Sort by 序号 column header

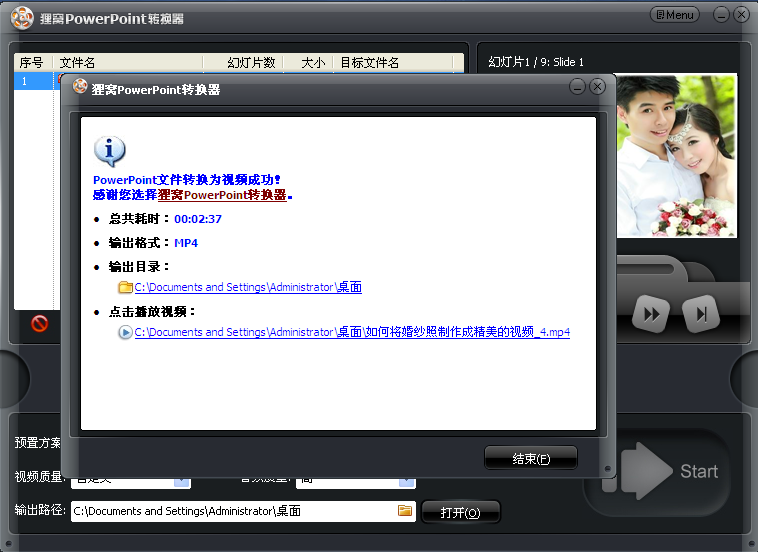(x=33, y=63)
